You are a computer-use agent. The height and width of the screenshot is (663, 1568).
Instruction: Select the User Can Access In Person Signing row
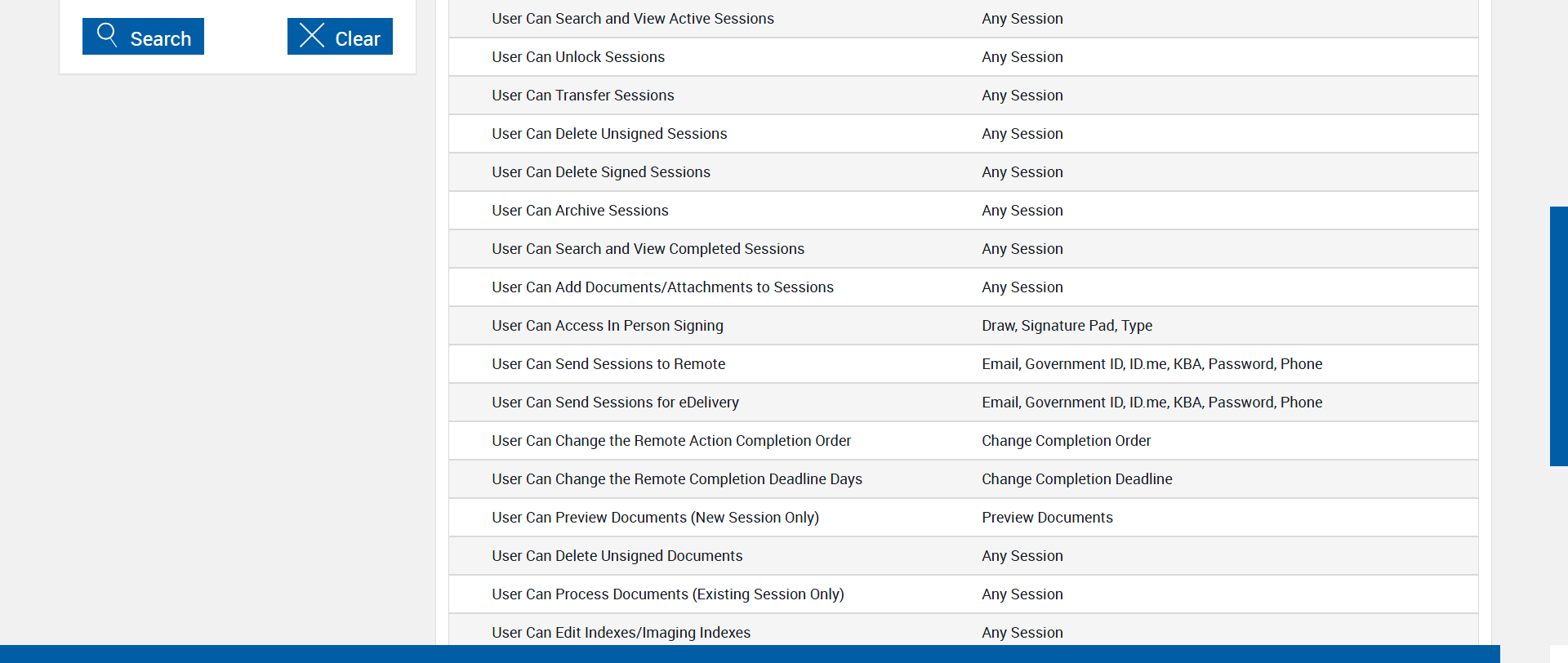pyautogui.click(x=608, y=326)
